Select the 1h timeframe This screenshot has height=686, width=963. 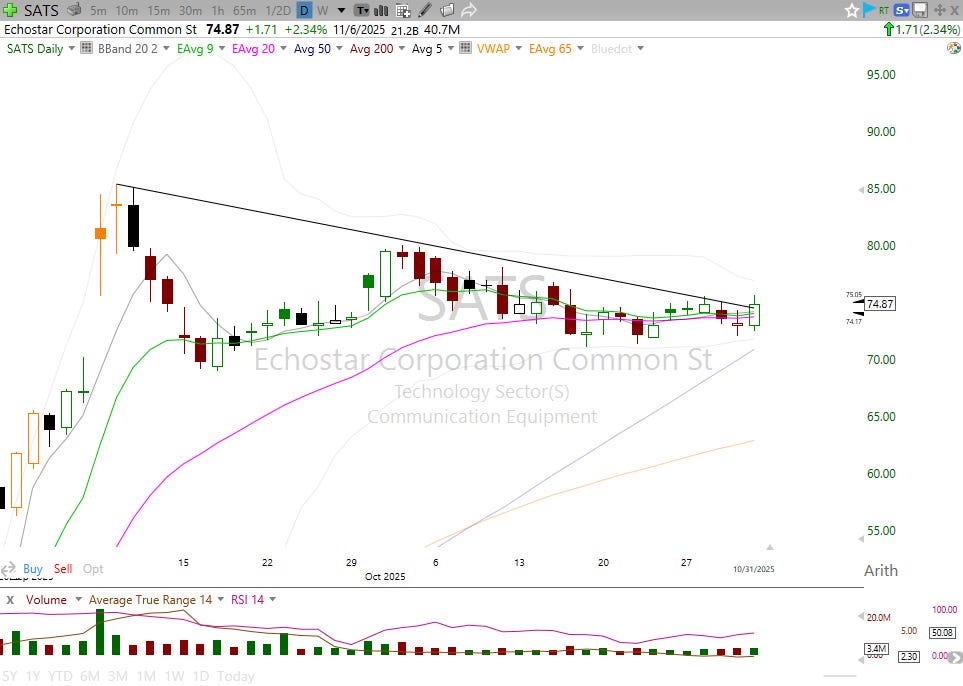(x=217, y=10)
